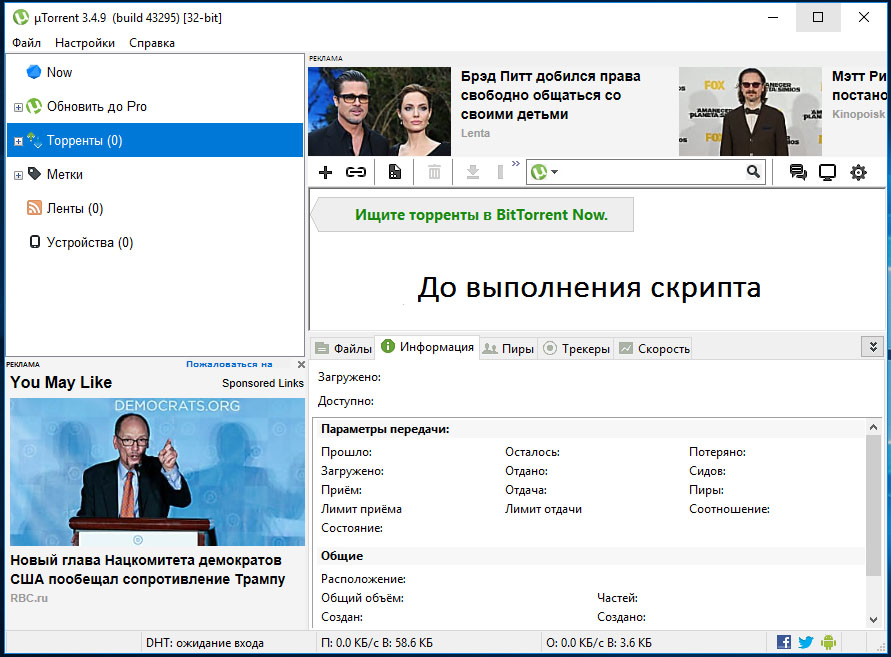Open the remote monitor icon
The height and width of the screenshot is (657, 891).
827,172
